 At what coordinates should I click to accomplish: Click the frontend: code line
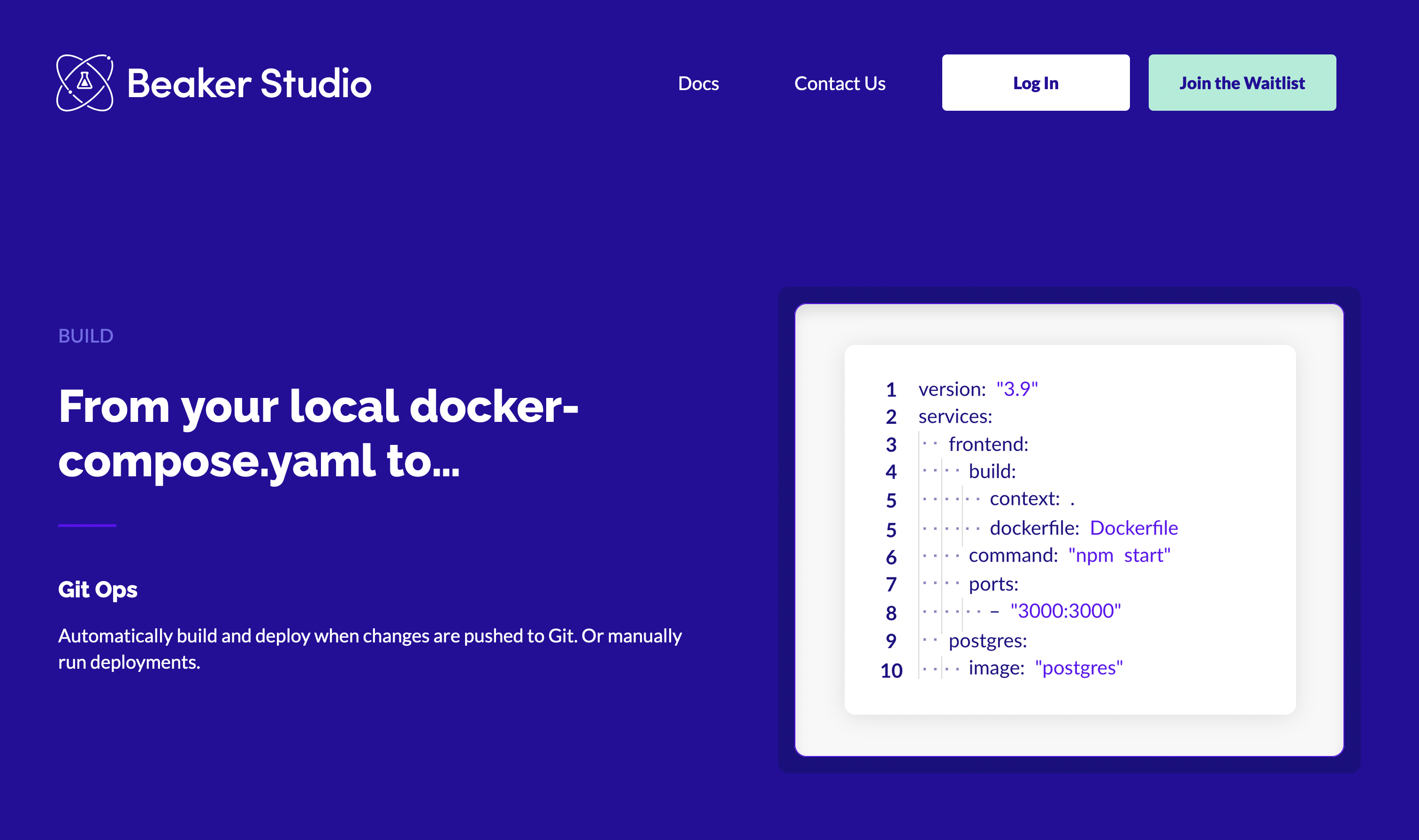click(x=988, y=444)
